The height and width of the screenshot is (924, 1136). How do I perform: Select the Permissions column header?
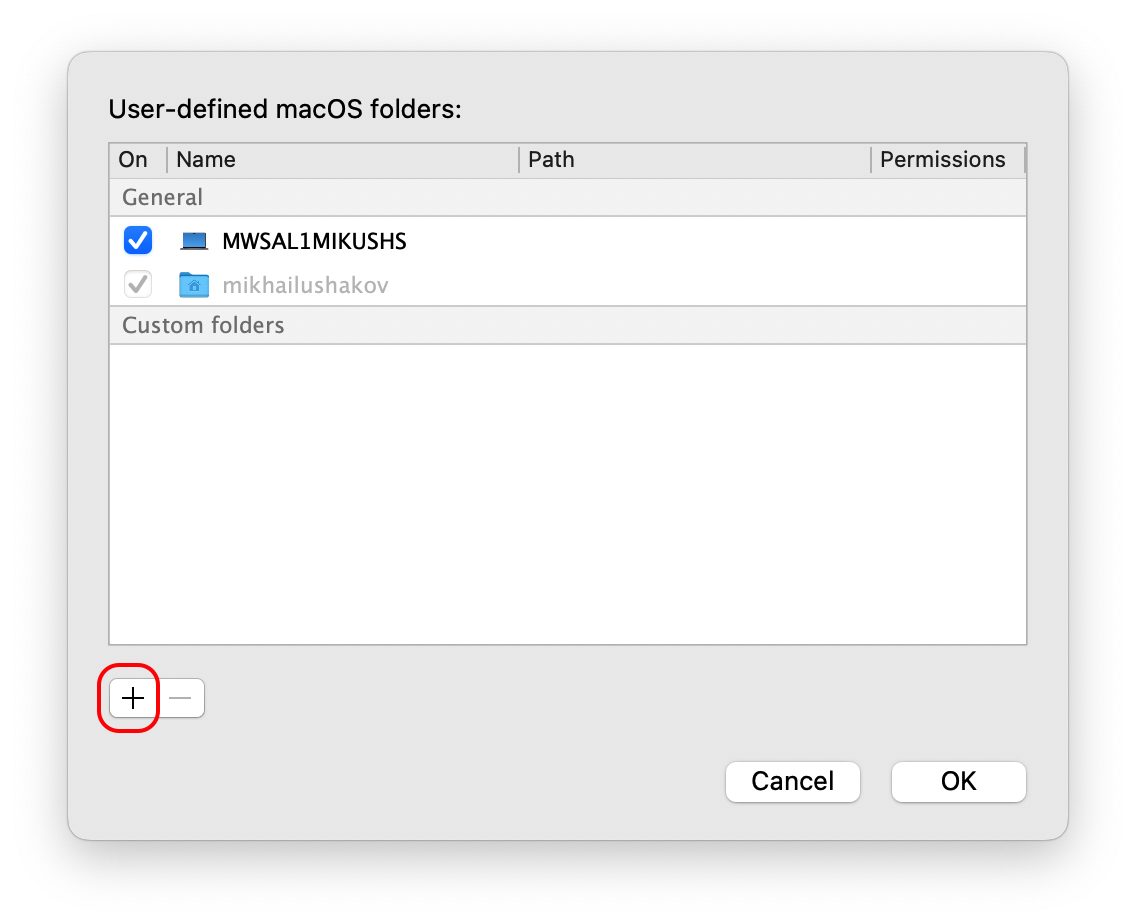[x=943, y=160]
